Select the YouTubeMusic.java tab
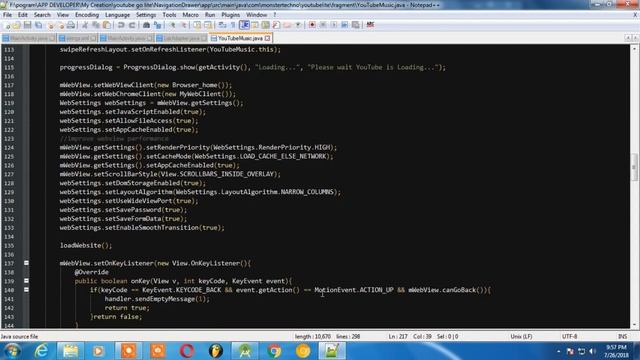Viewport: 640px width, 360px height. pos(240,38)
